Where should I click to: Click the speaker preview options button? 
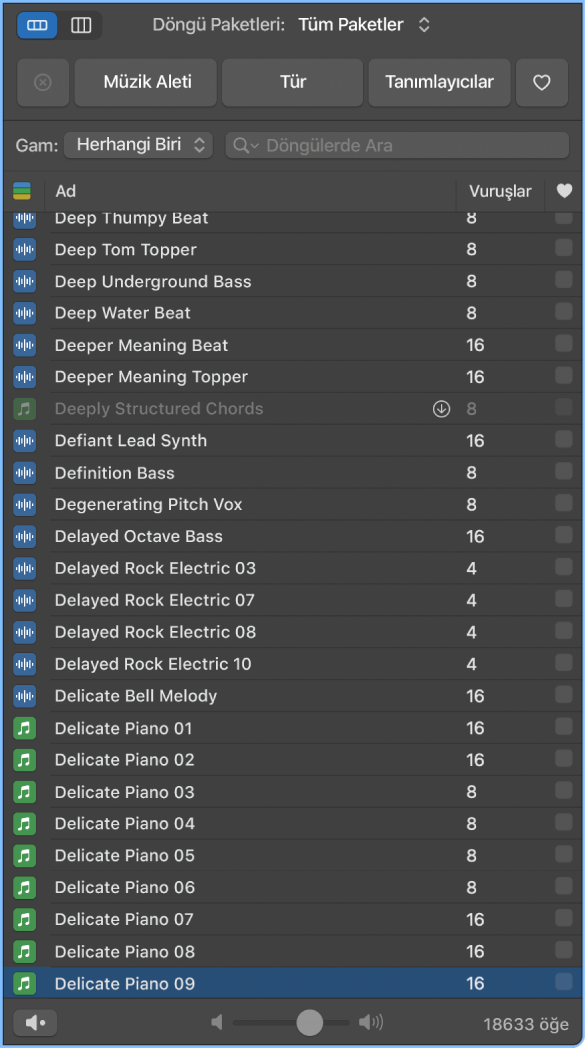pyautogui.click(x=35, y=1023)
